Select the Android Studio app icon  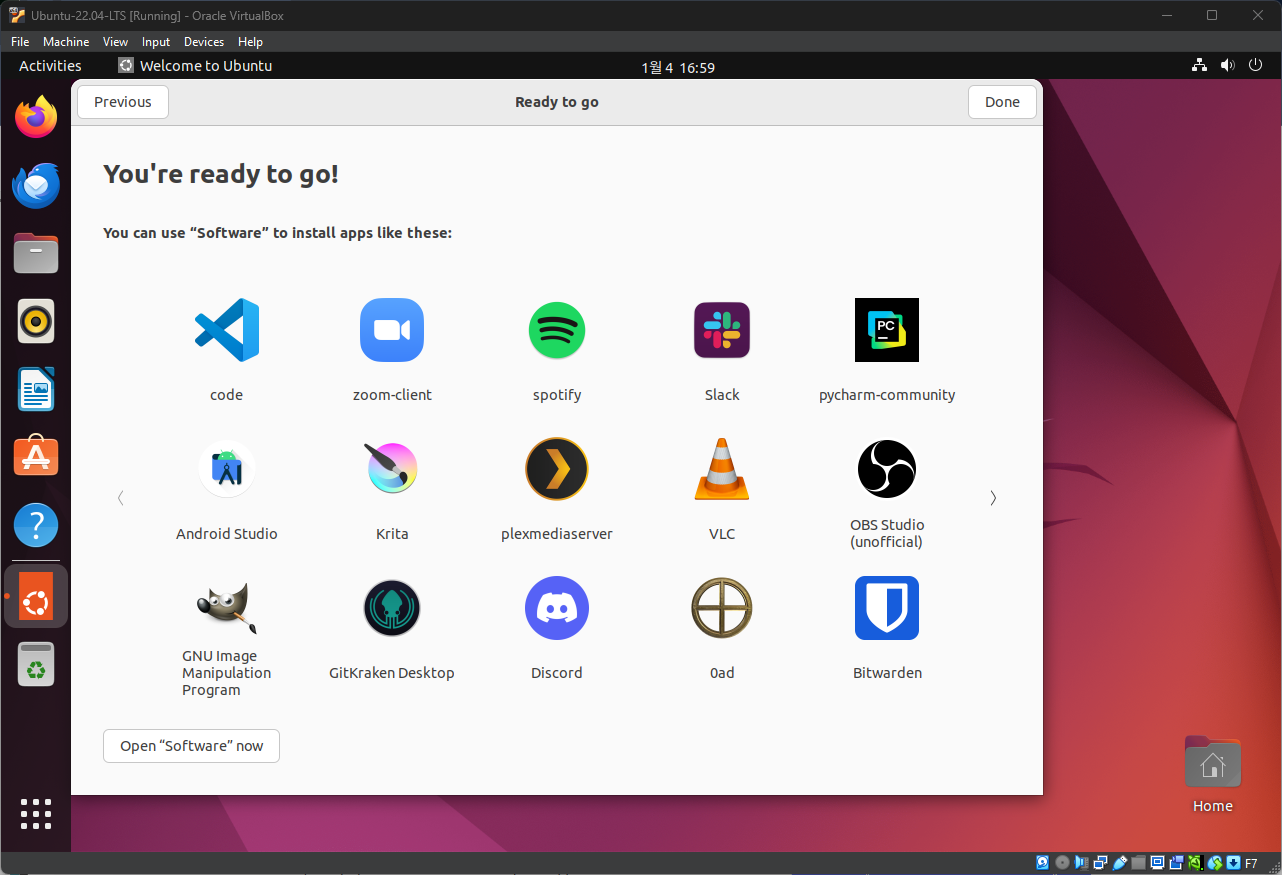[x=227, y=469]
